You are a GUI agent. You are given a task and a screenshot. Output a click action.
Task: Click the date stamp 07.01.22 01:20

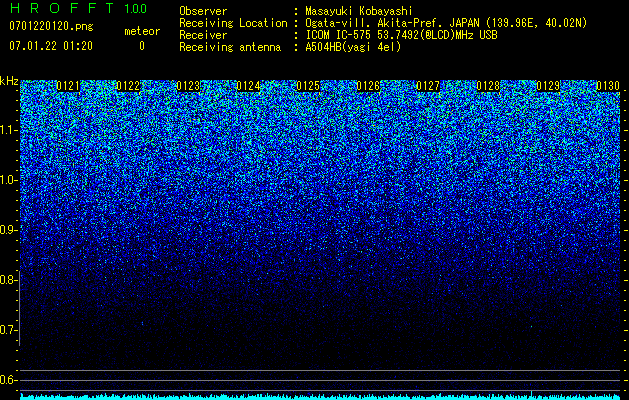(x=51, y=46)
